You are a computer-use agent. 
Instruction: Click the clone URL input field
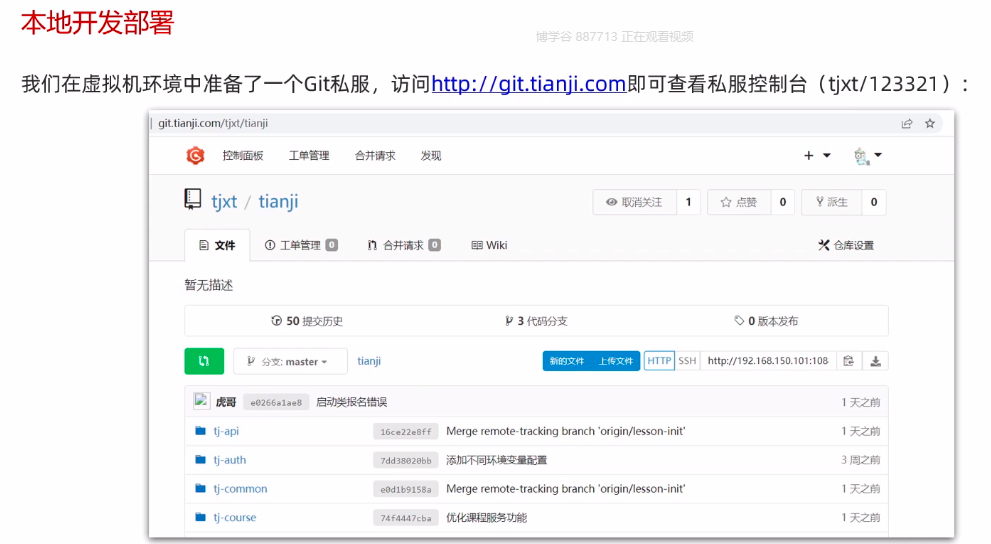pyautogui.click(x=768, y=361)
